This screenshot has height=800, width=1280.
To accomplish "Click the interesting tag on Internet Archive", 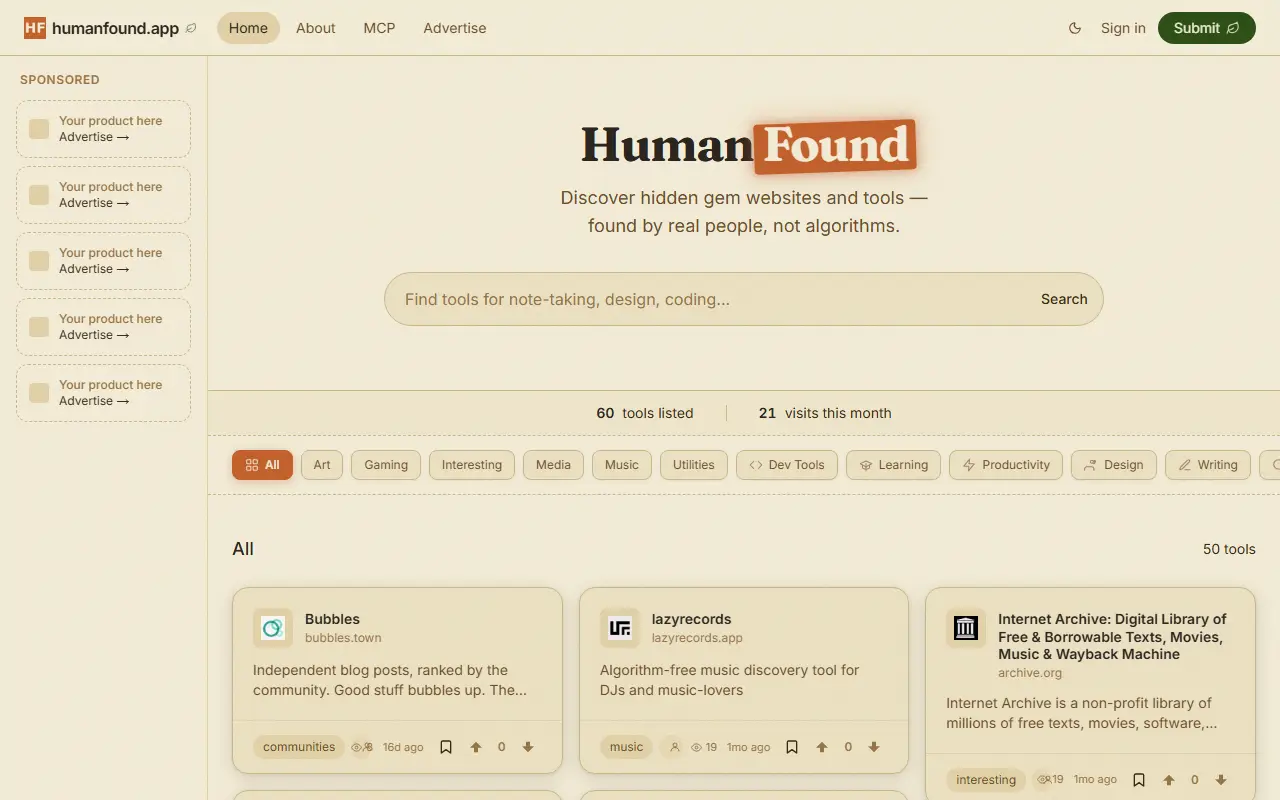I will [x=986, y=780].
